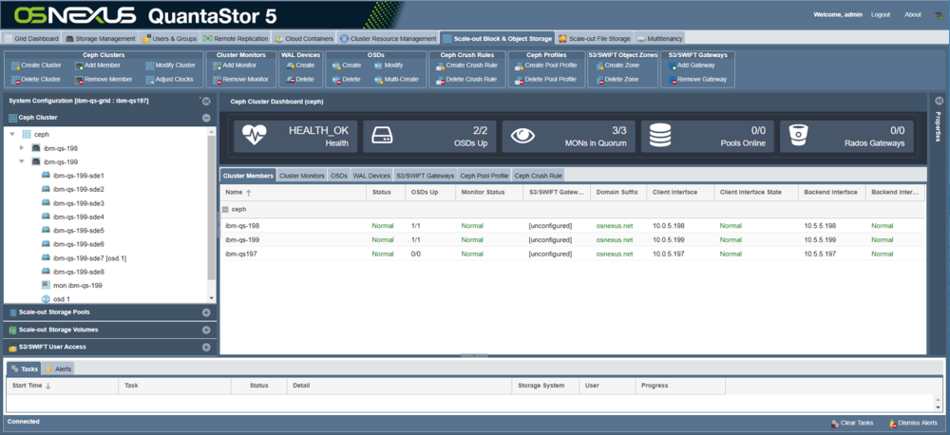950x435 pixels.
Task: Click the Delete Cluster toolbar icon
Action: tap(15, 79)
